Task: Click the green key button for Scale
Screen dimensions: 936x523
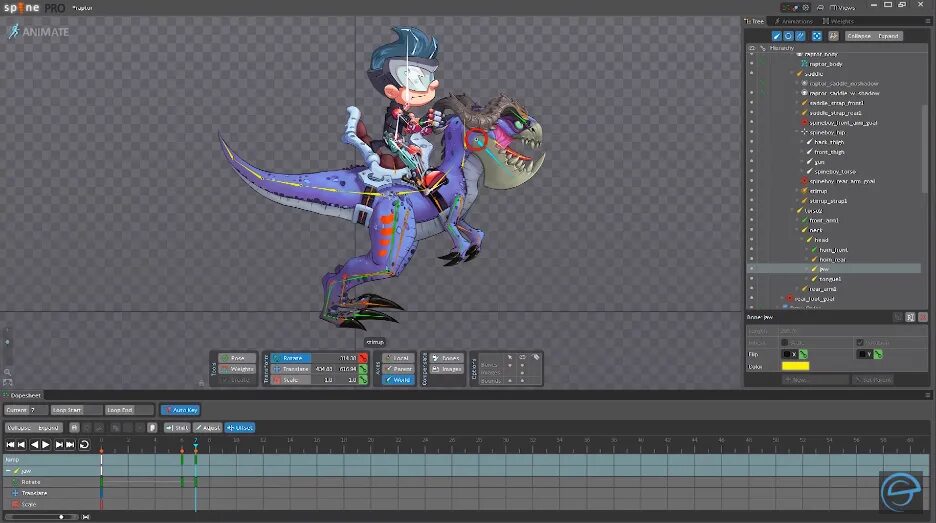Action: click(x=363, y=380)
